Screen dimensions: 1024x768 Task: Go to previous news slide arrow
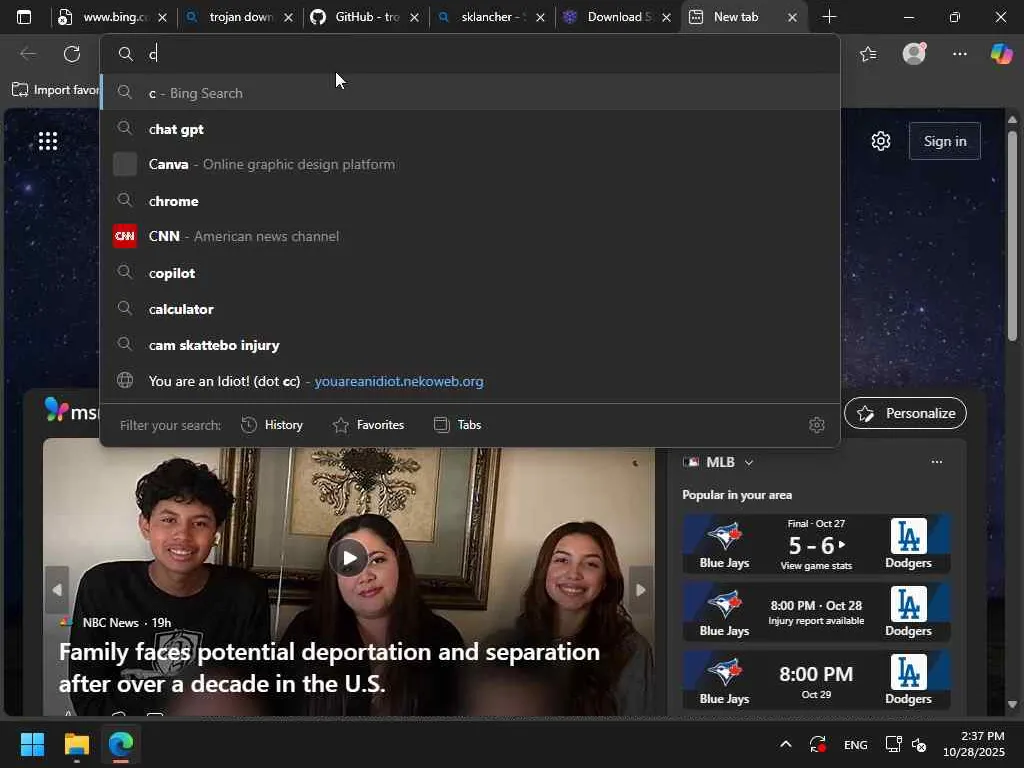click(57, 590)
